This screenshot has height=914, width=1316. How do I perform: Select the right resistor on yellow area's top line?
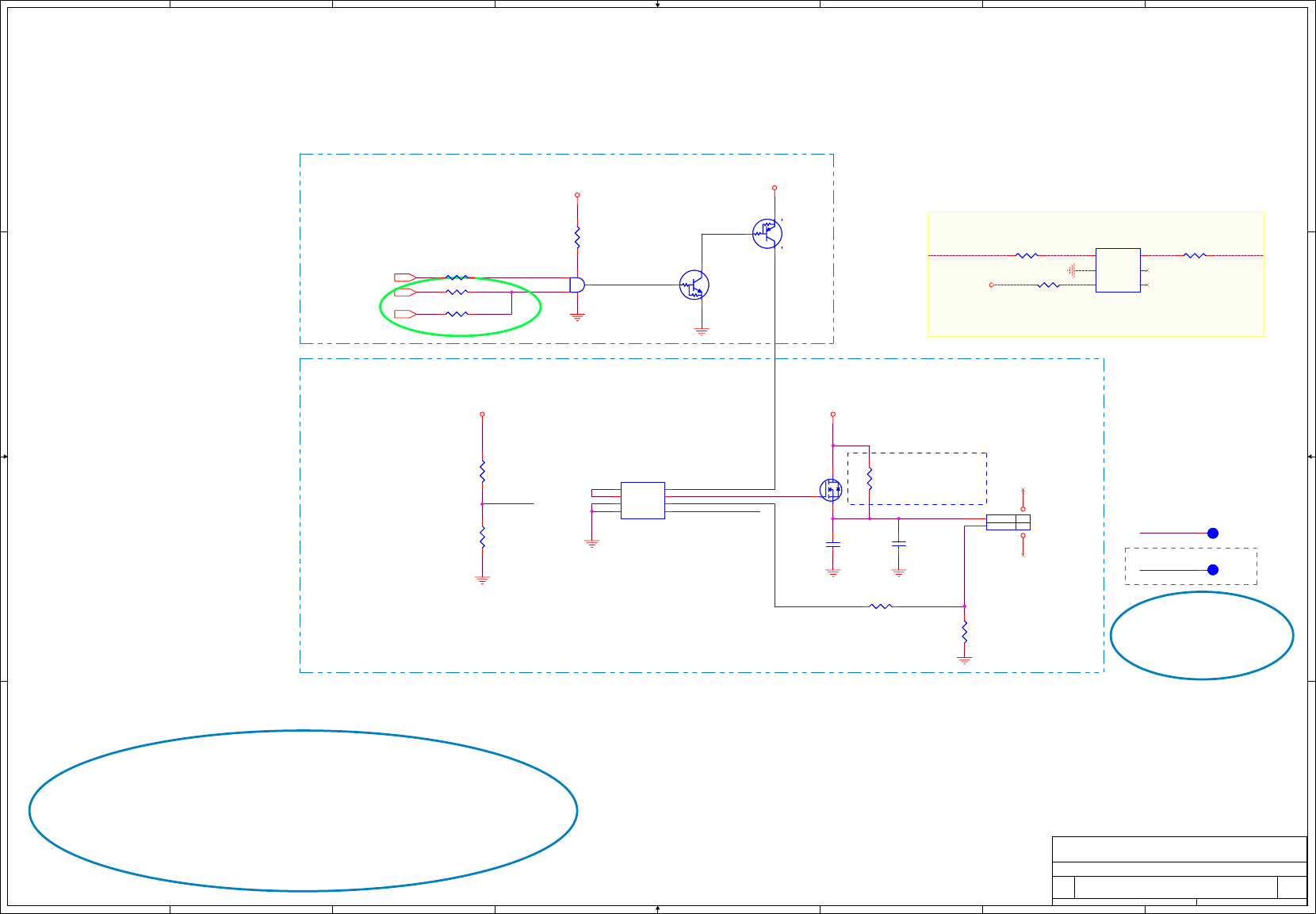(x=1195, y=255)
